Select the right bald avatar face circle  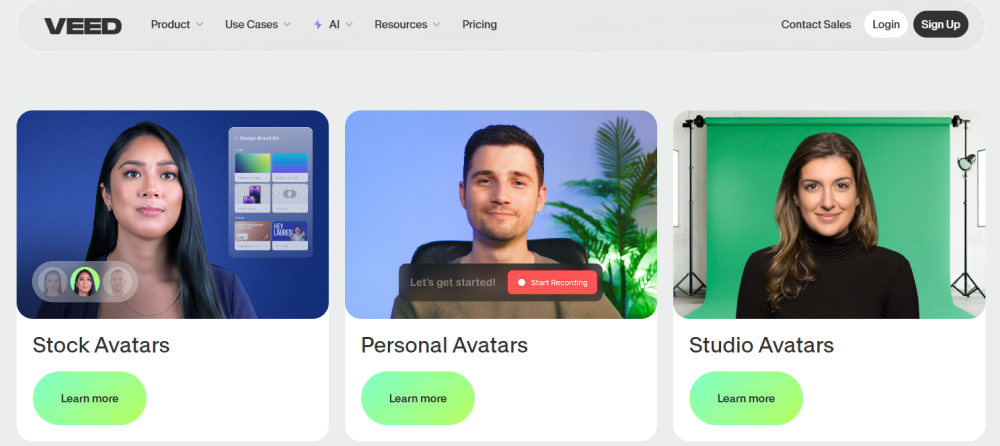(x=117, y=281)
